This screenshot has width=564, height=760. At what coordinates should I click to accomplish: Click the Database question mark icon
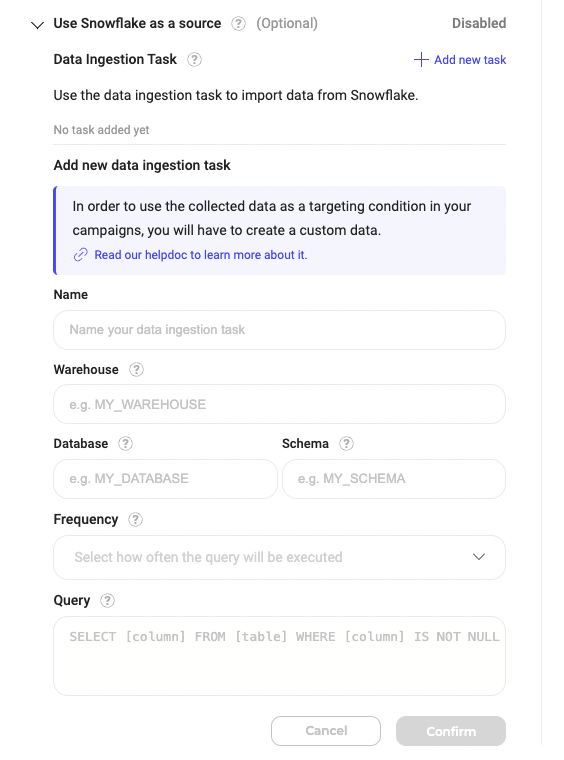click(x=125, y=443)
